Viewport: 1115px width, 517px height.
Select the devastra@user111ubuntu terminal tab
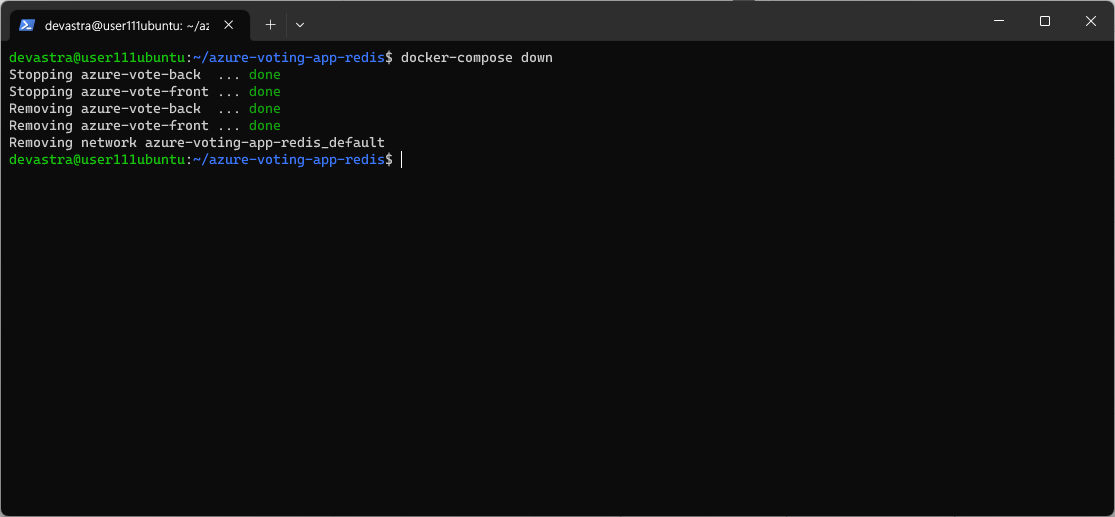coord(127,25)
